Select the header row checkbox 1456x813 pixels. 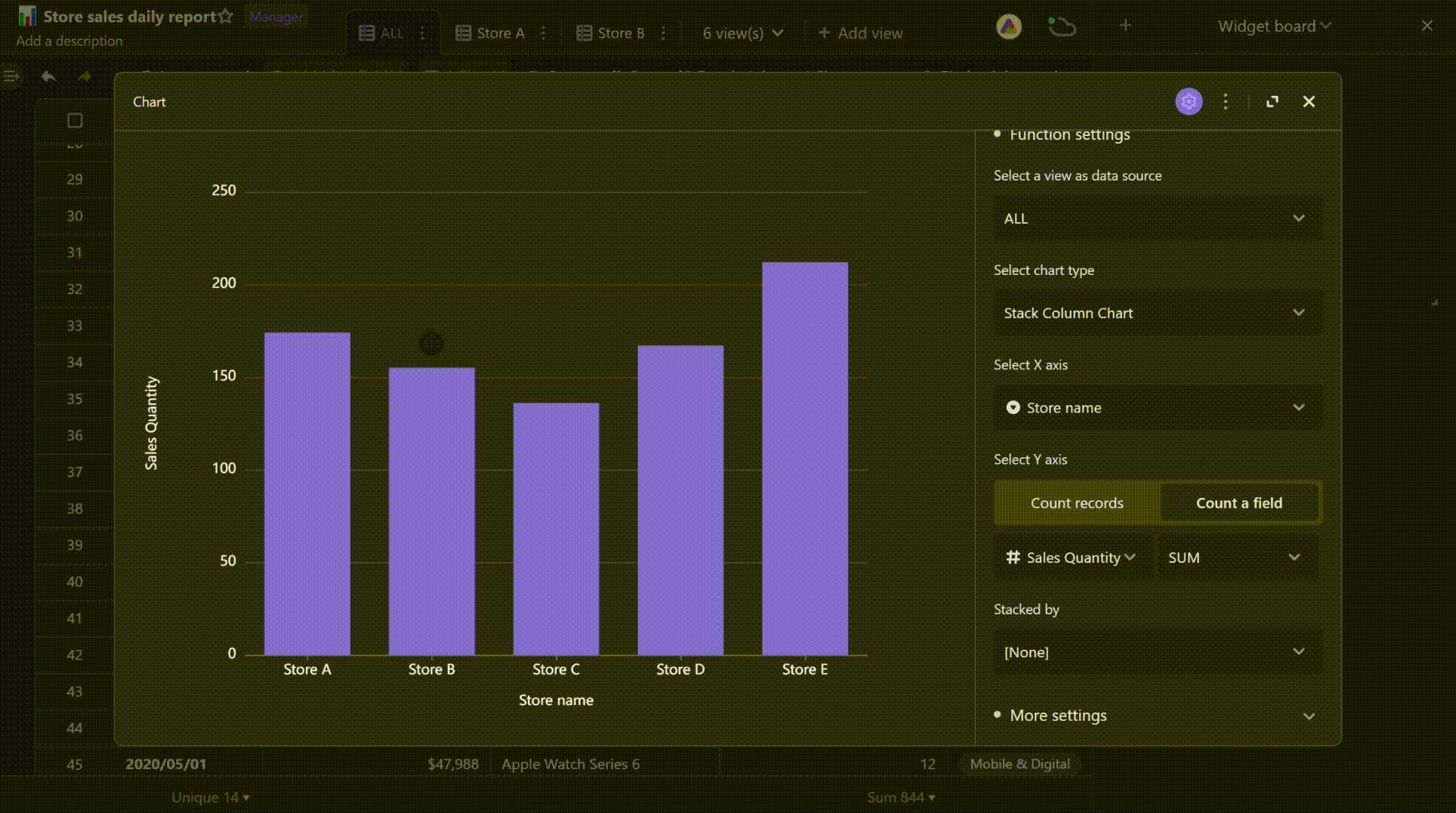(75, 120)
